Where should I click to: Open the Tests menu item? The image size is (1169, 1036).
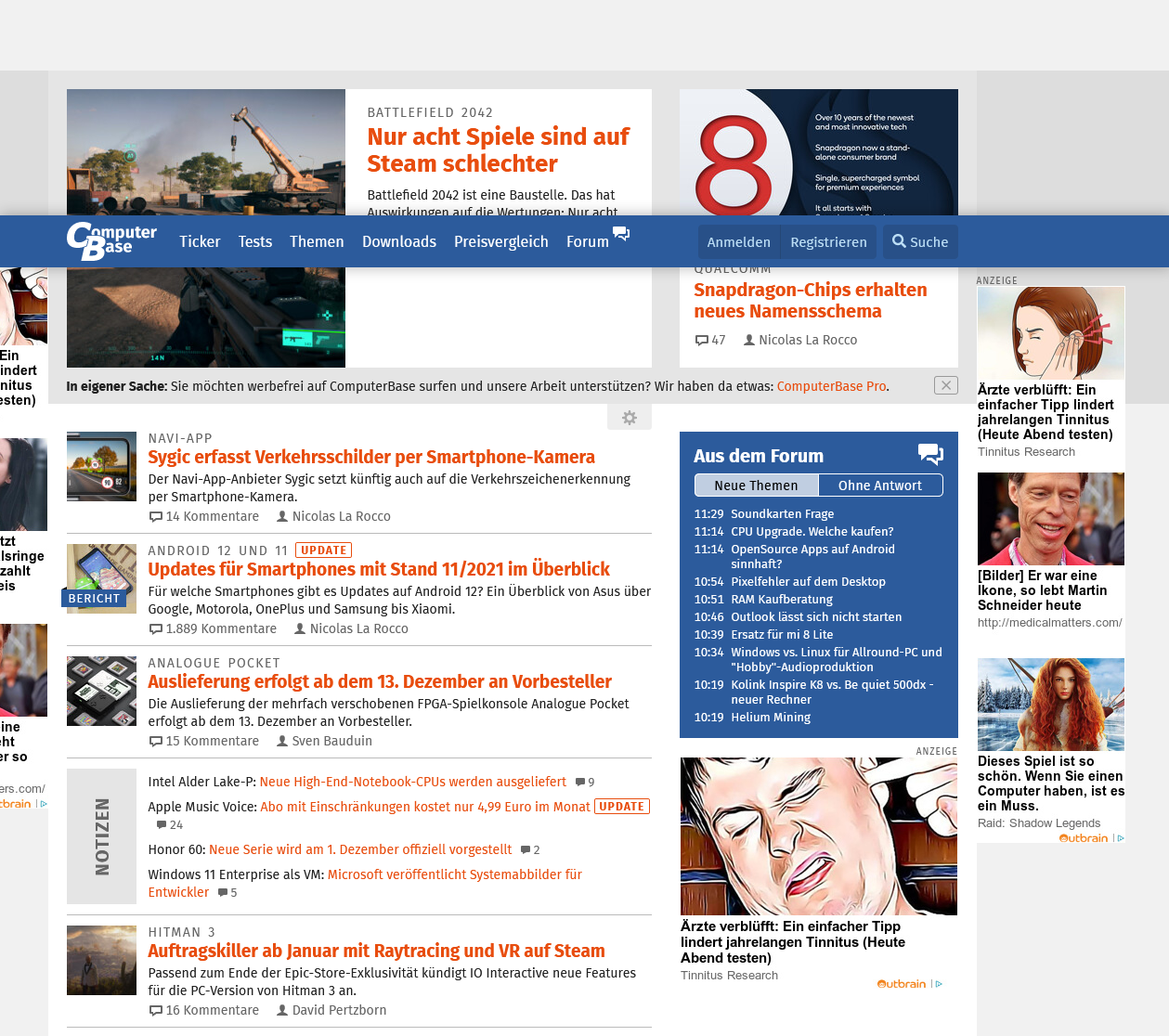coord(255,241)
